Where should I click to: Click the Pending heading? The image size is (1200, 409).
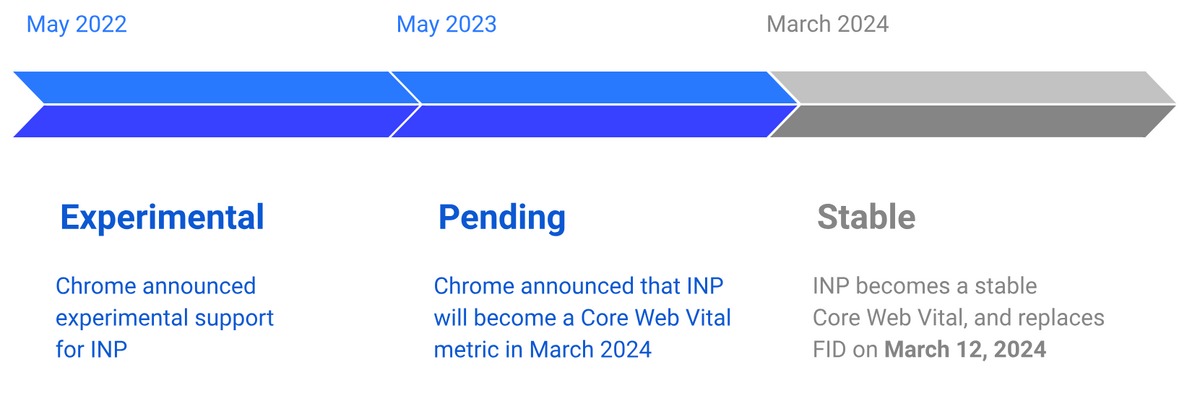point(502,217)
